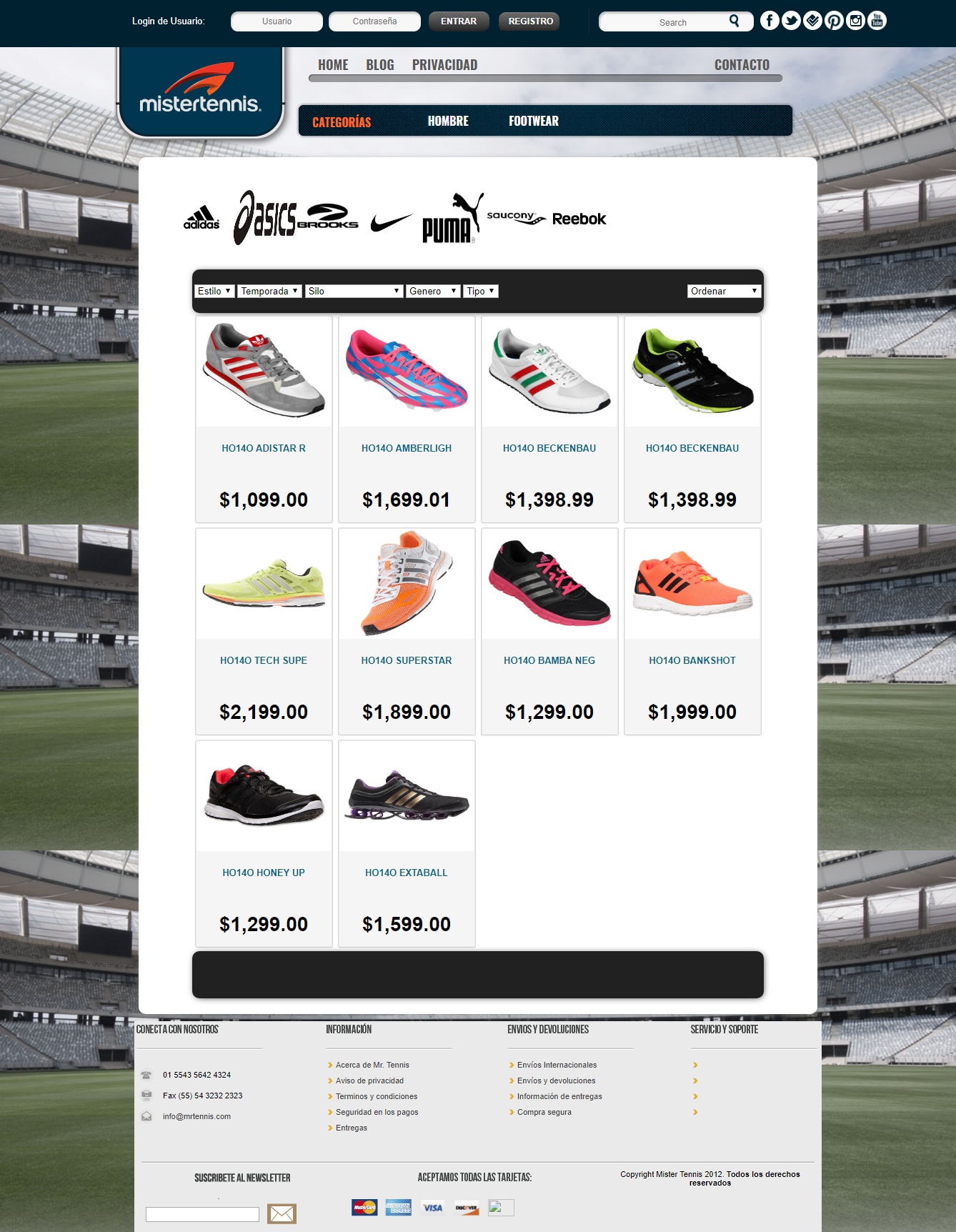Select the Adidas brand logo

tap(201, 217)
